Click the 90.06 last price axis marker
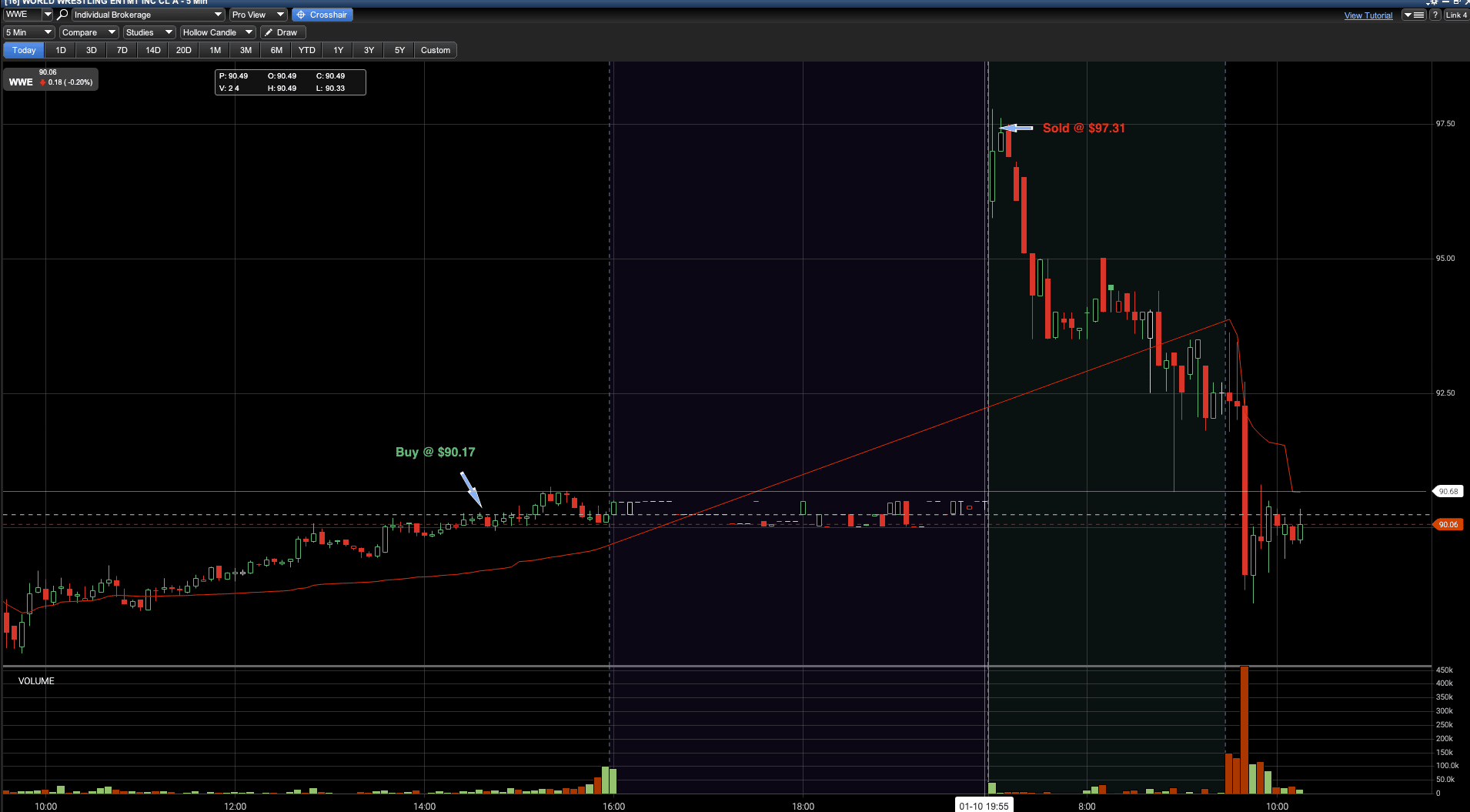1470x812 pixels. click(x=1448, y=524)
